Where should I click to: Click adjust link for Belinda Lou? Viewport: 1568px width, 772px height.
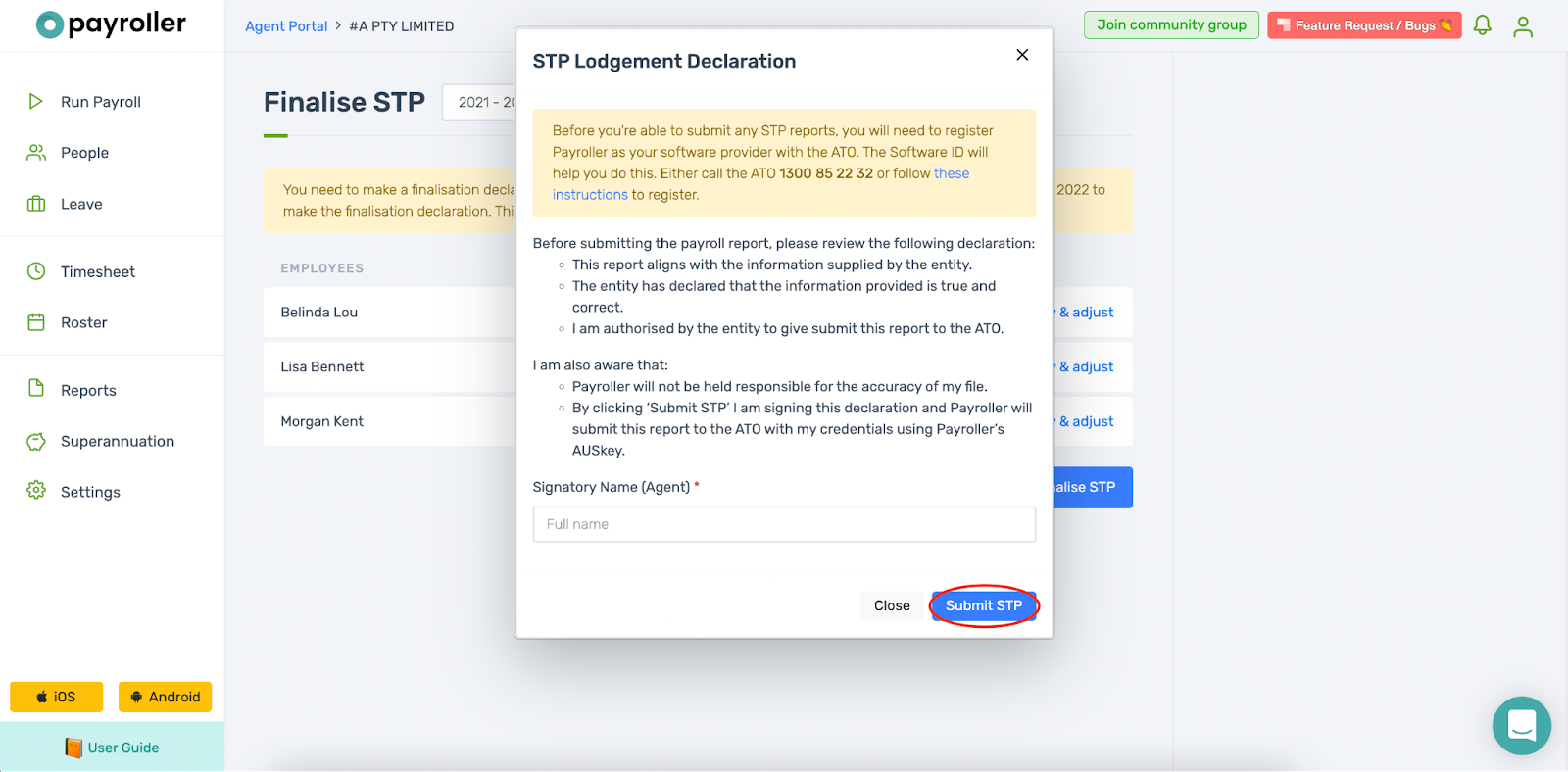[x=1085, y=313]
